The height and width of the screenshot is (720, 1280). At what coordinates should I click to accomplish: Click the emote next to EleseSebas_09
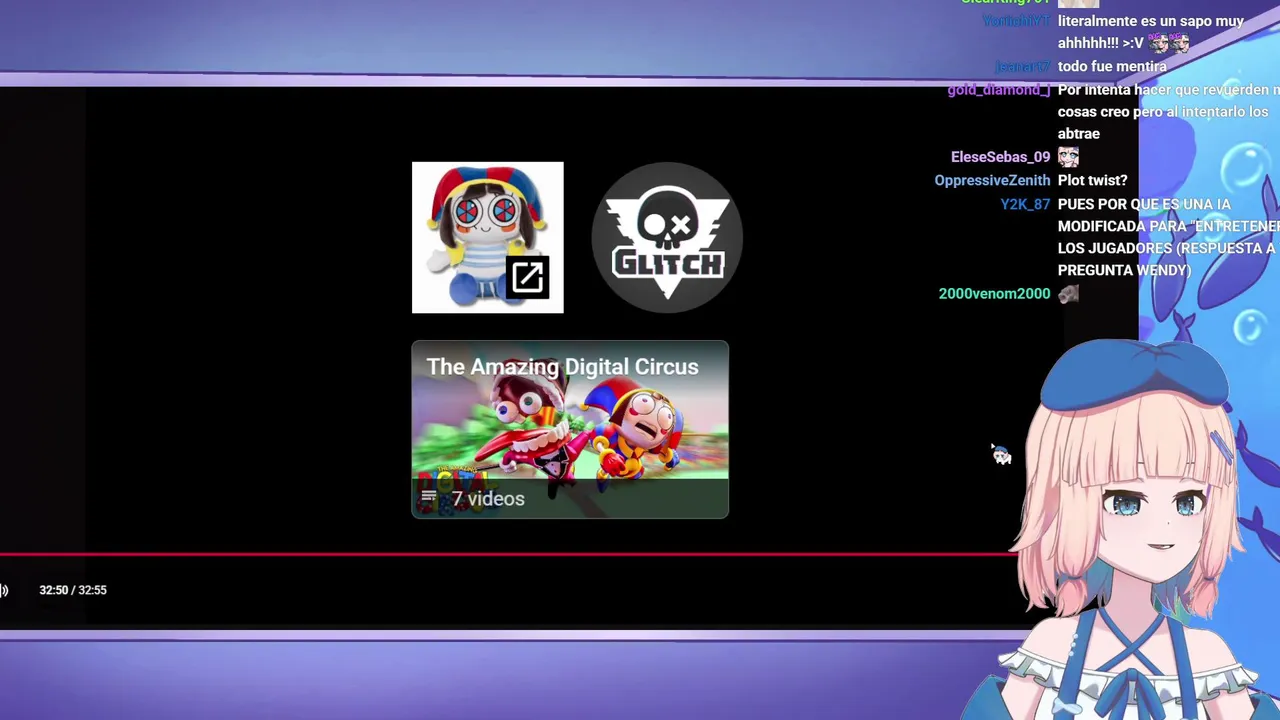coord(1069,157)
